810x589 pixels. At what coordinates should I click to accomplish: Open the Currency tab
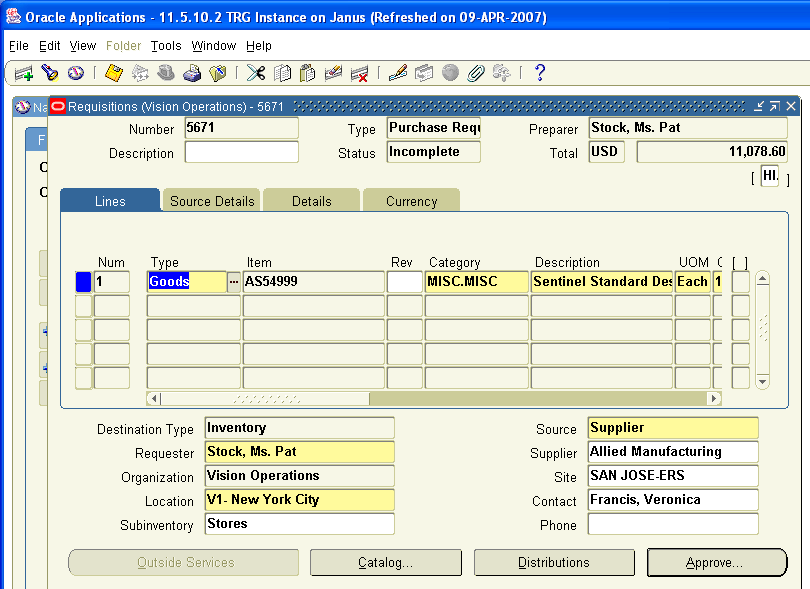tap(411, 200)
